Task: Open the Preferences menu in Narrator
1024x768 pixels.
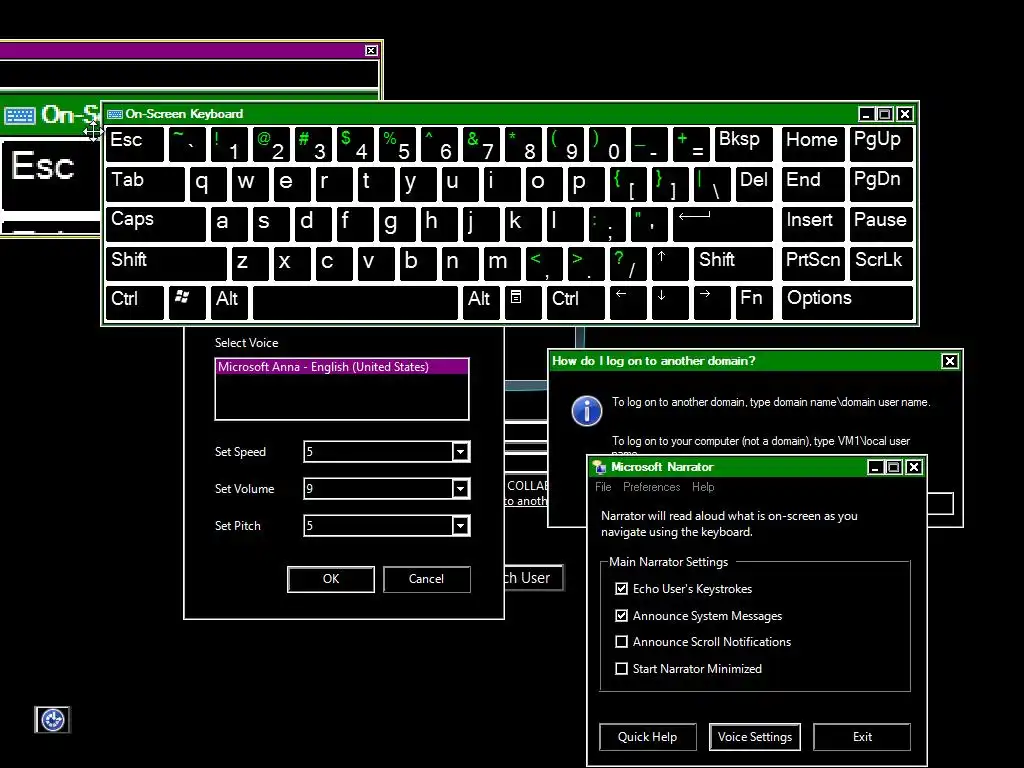Action: point(651,487)
